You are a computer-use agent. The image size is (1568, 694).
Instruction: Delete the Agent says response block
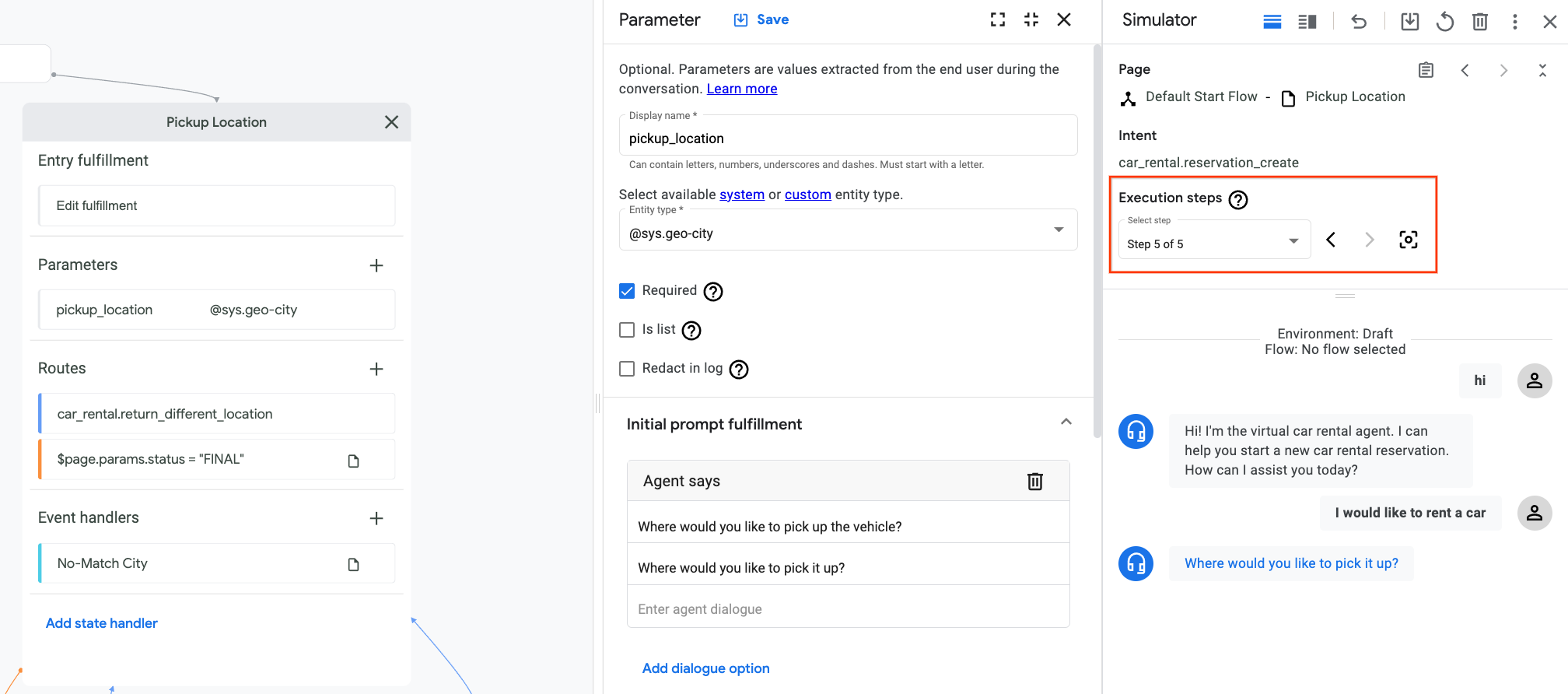coord(1034,482)
